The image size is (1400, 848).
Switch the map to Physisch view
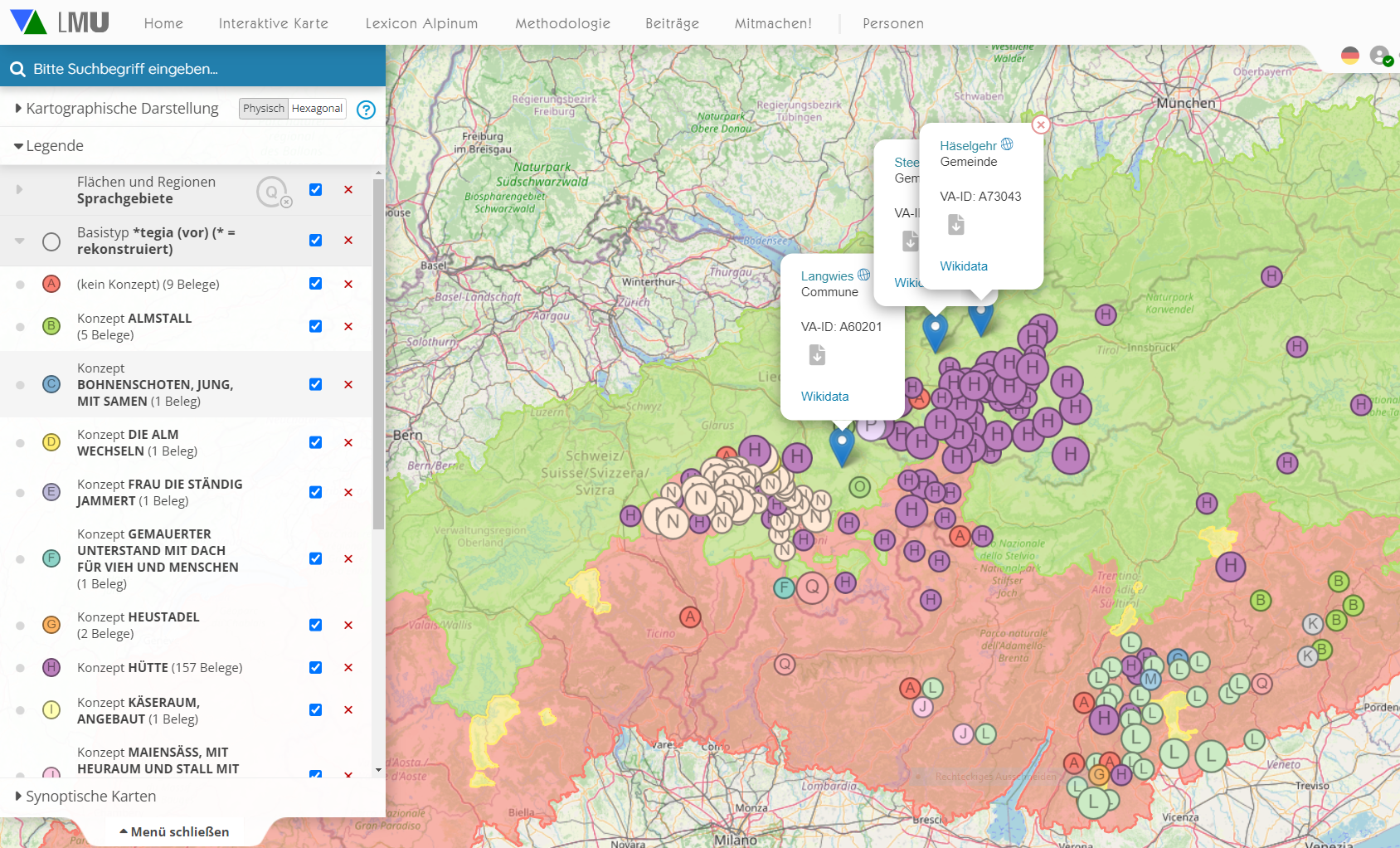264,109
